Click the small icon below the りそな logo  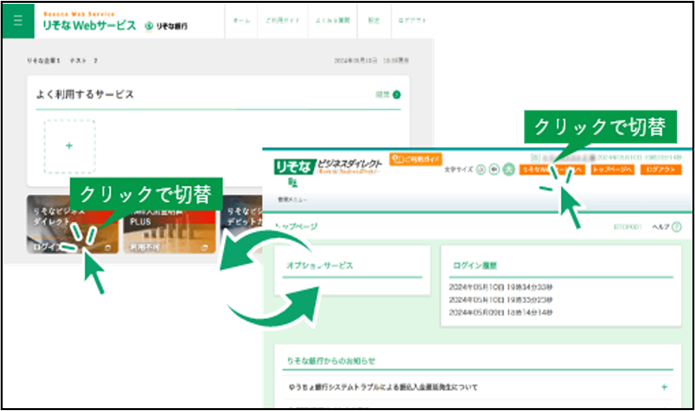293,182
